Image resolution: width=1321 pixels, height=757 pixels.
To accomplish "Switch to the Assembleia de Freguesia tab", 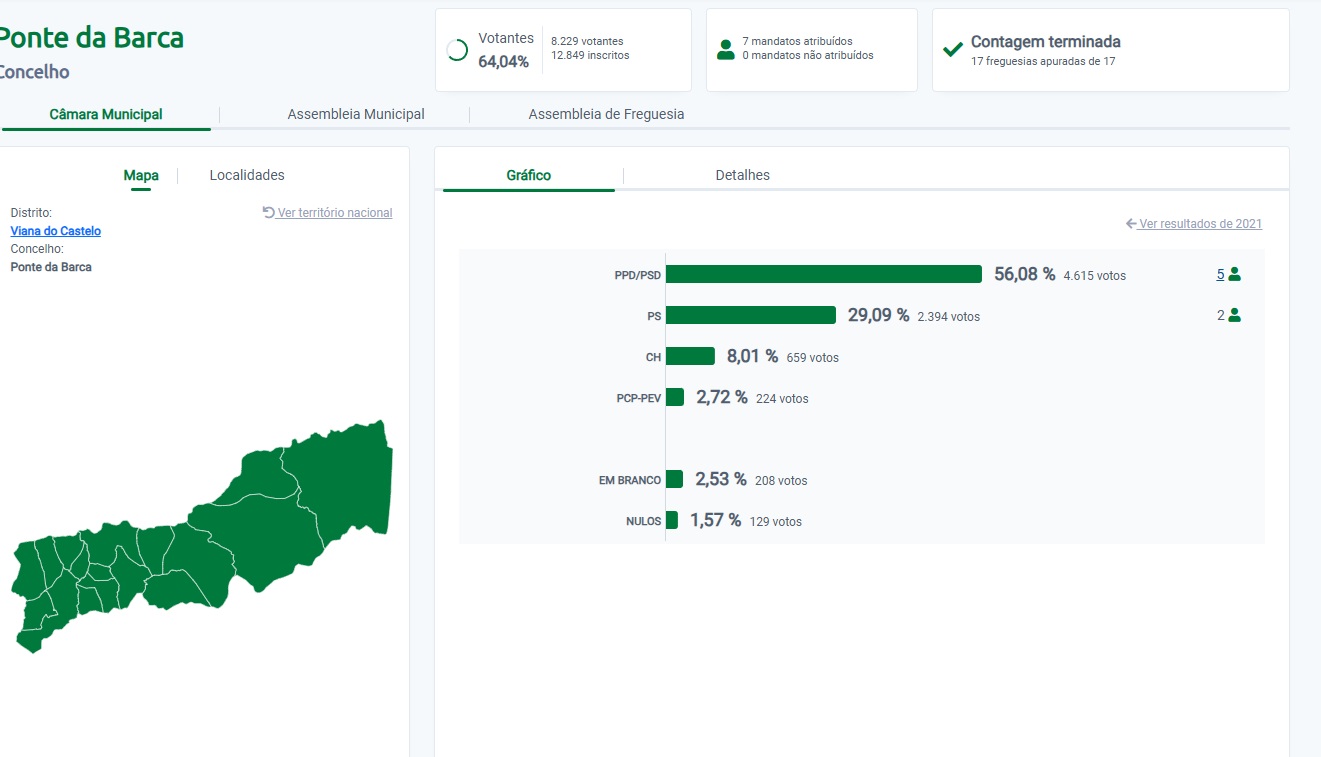I will pyautogui.click(x=606, y=114).
